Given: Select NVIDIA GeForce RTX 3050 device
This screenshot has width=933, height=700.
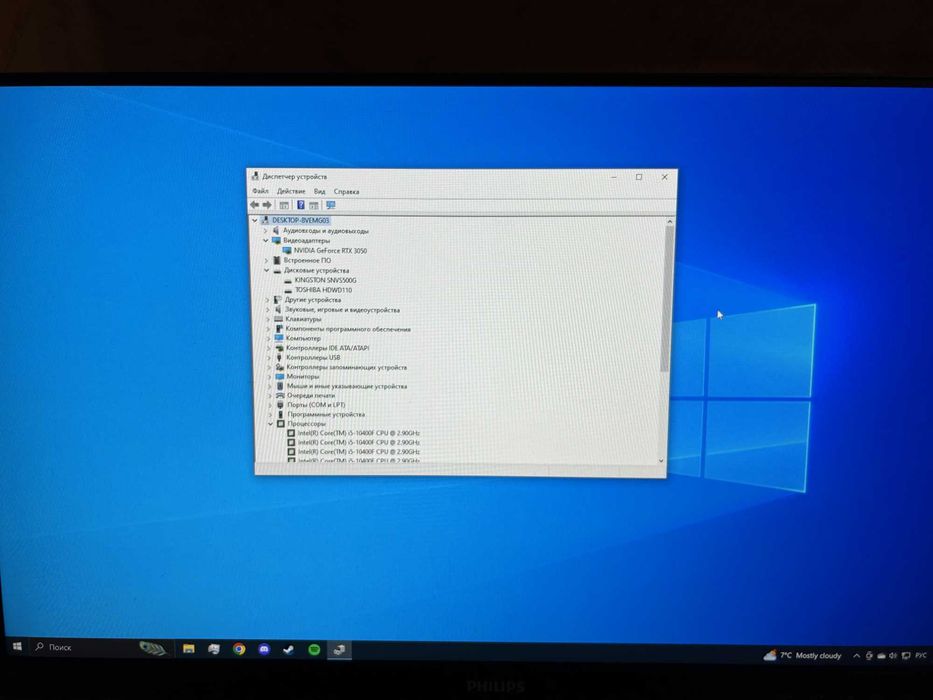Looking at the screenshot, I should pyautogui.click(x=330, y=251).
